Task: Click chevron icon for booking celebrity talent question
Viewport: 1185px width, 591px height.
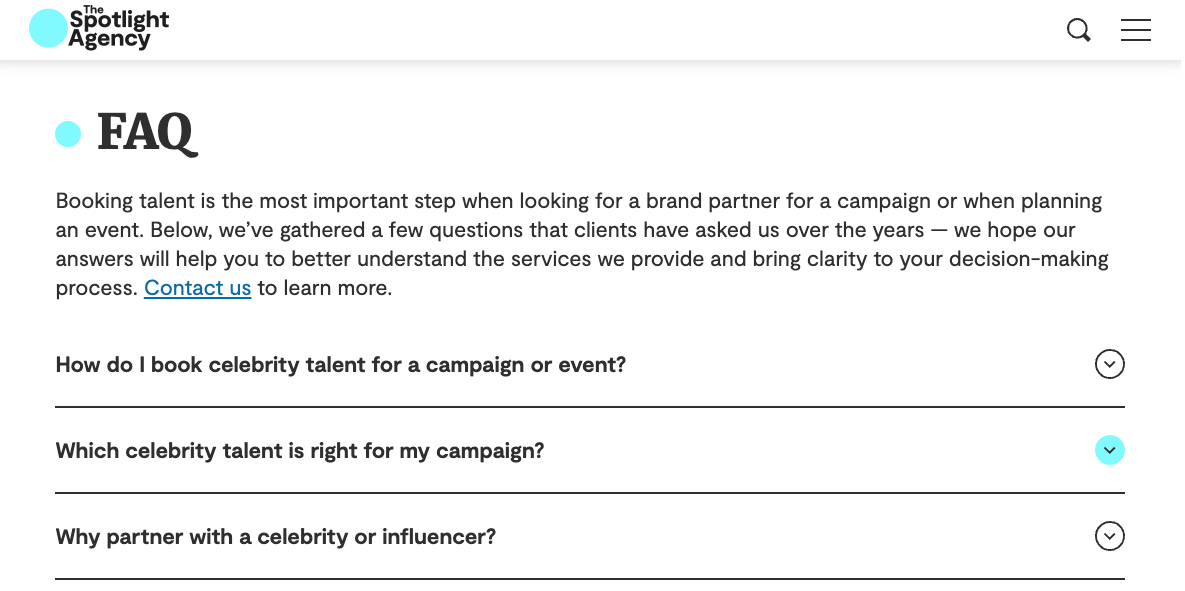Action: [x=1109, y=364]
